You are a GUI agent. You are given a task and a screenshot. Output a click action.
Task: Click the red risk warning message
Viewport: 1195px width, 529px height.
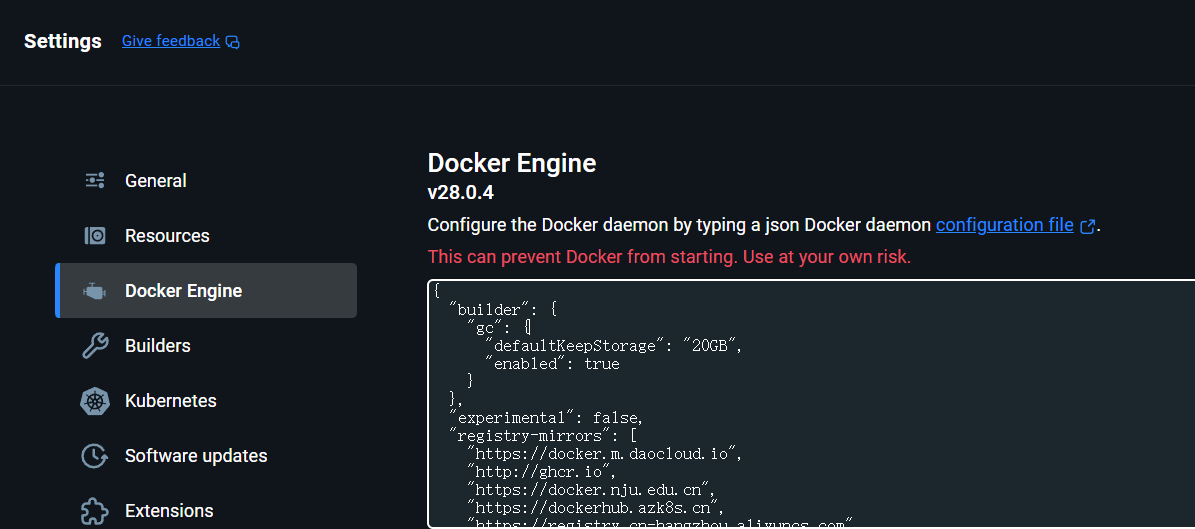(x=669, y=257)
